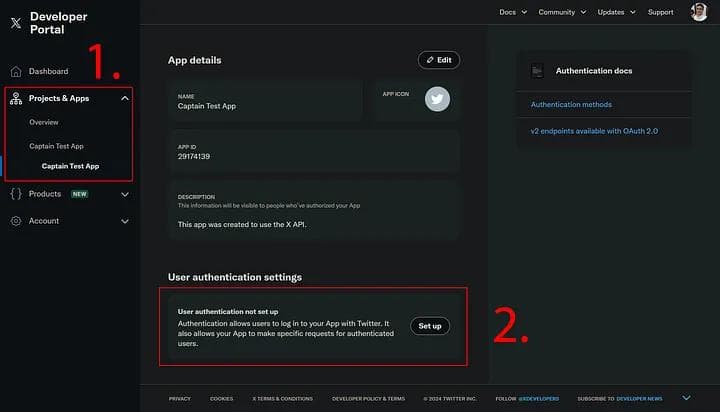Open the Privacy footer link
Screen dimensions: 720x412
coord(180,399)
